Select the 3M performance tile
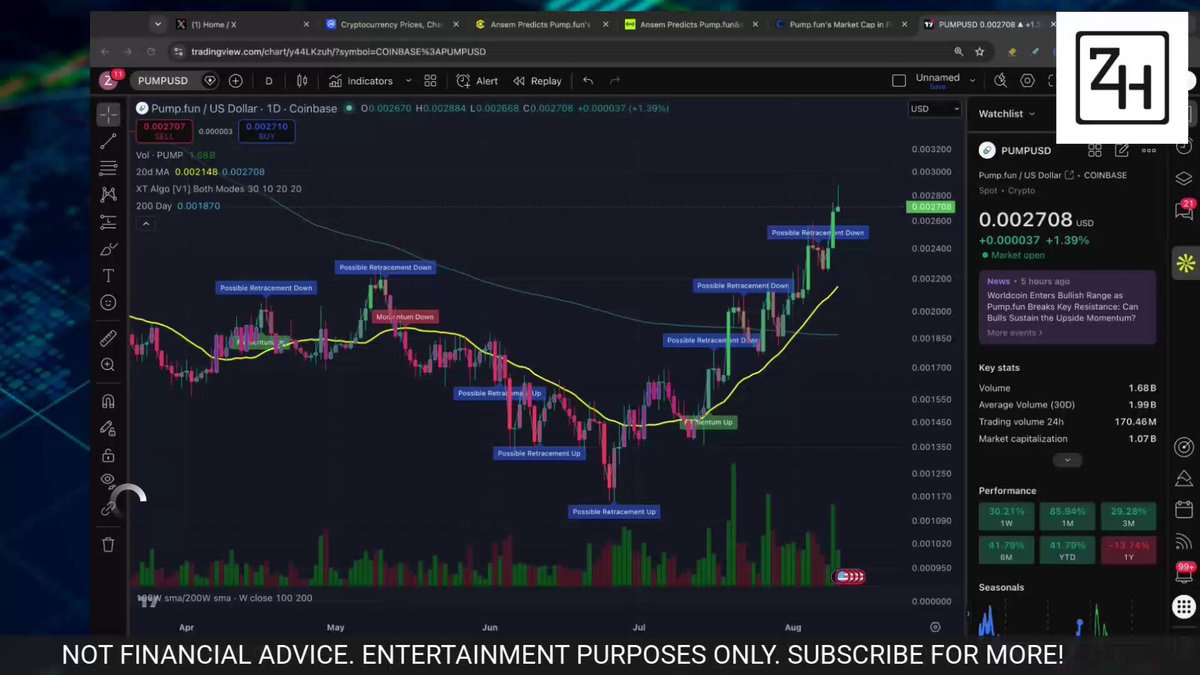The width and height of the screenshot is (1200, 675). click(x=1128, y=517)
